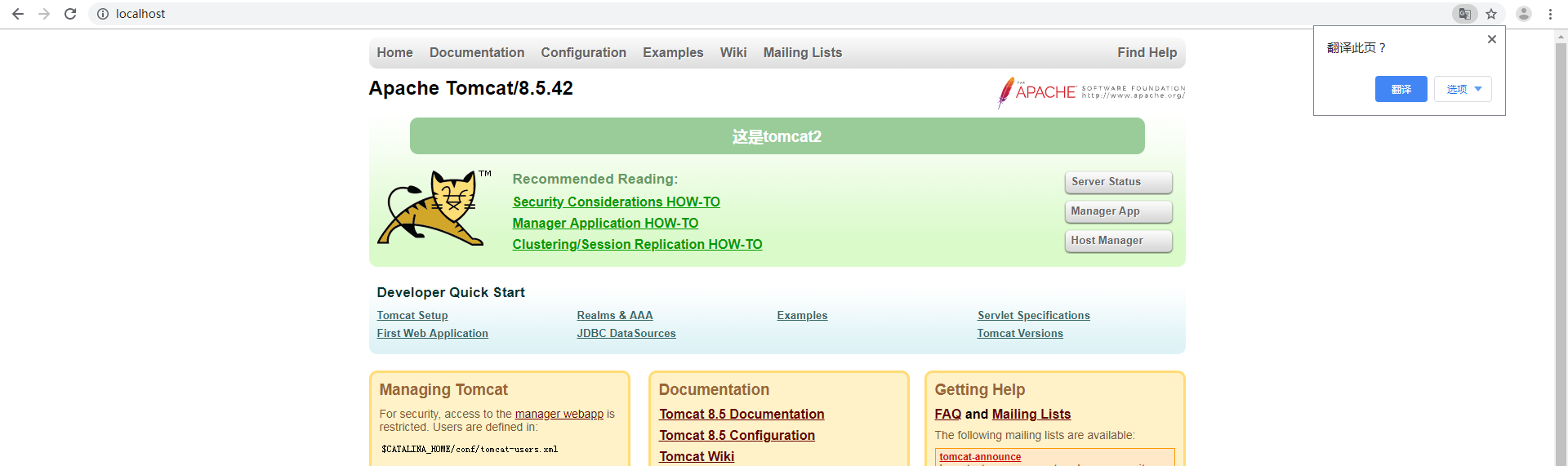Viewport: 1568px width, 466px height.
Task: Click the address bar showing localhost
Action: (x=768, y=14)
